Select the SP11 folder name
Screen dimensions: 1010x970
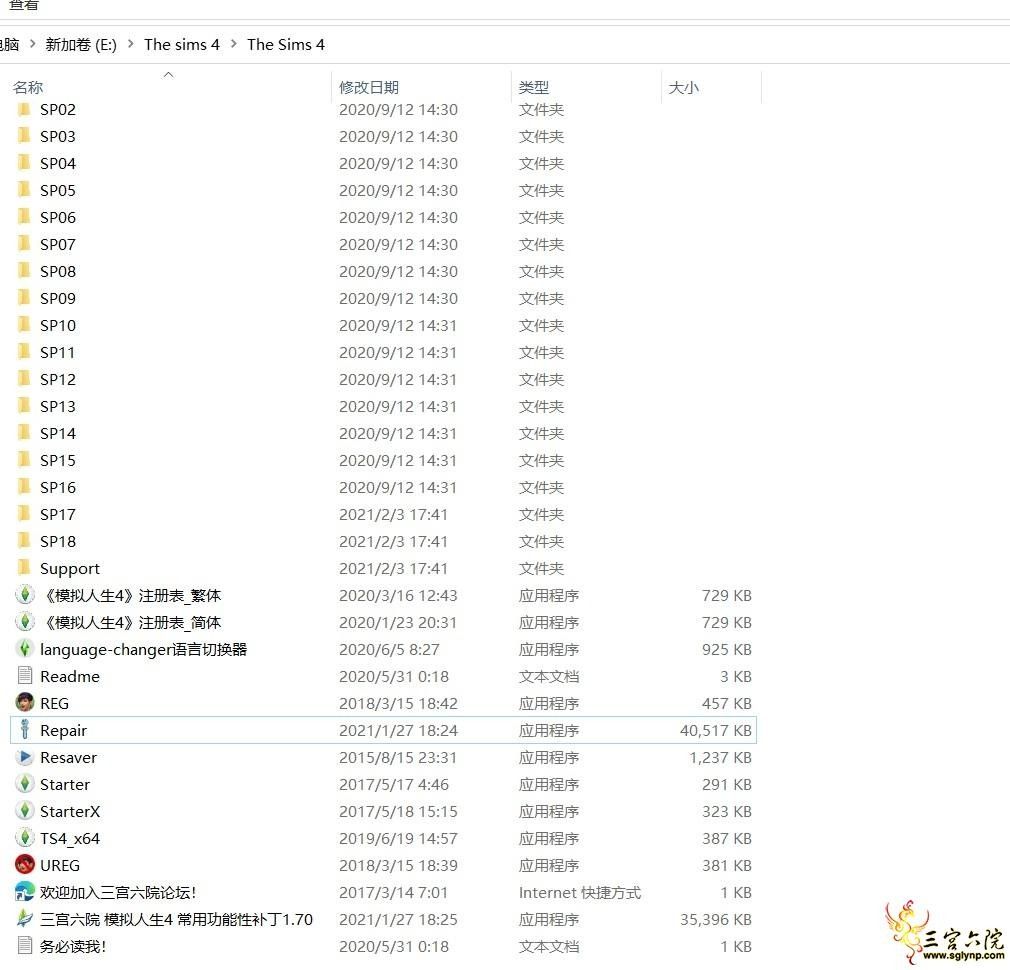click(x=58, y=353)
